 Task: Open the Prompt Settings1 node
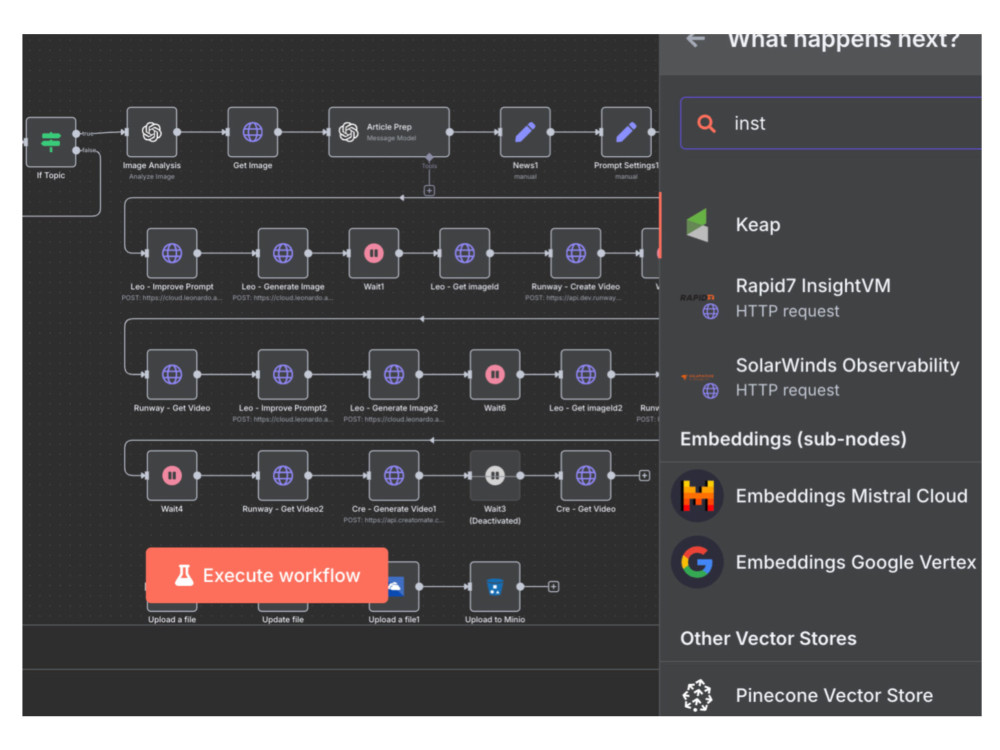(x=626, y=132)
